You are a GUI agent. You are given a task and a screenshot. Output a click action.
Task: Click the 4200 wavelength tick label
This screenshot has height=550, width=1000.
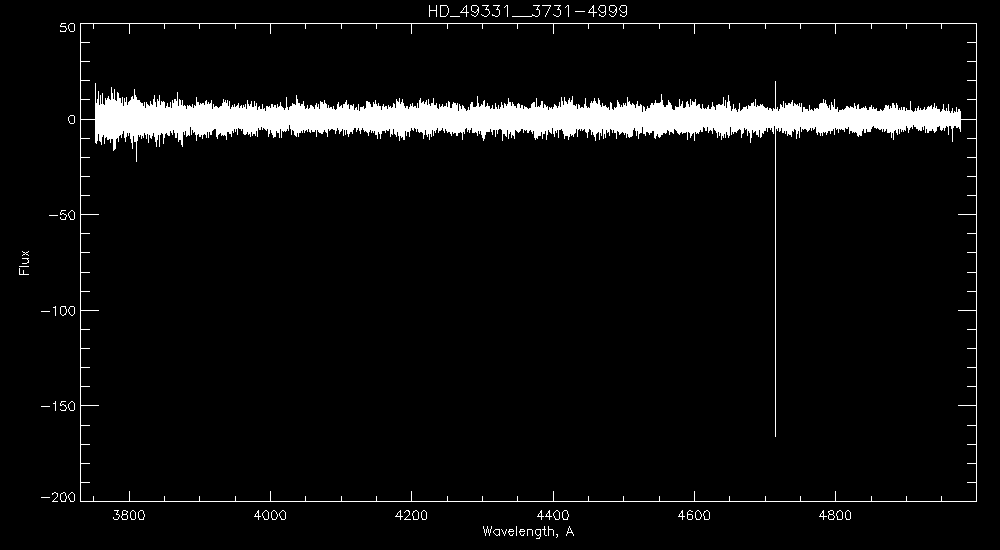pyautogui.click(x=411, y=516)
